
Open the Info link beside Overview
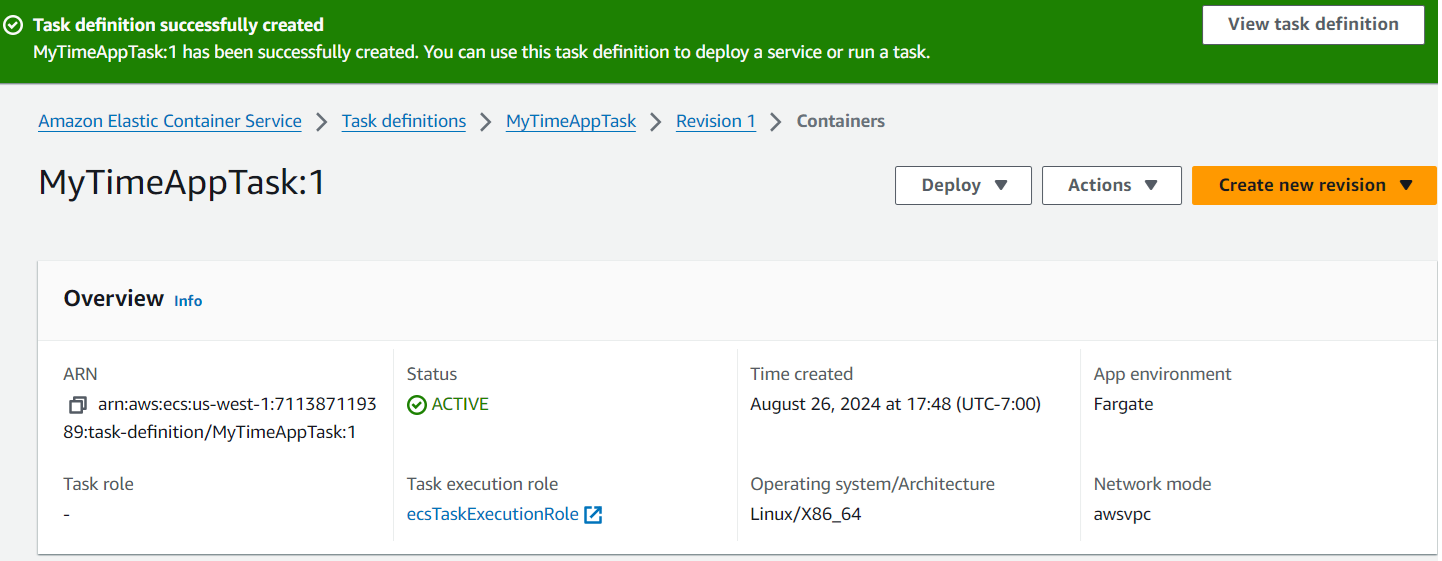coord(188,300)
